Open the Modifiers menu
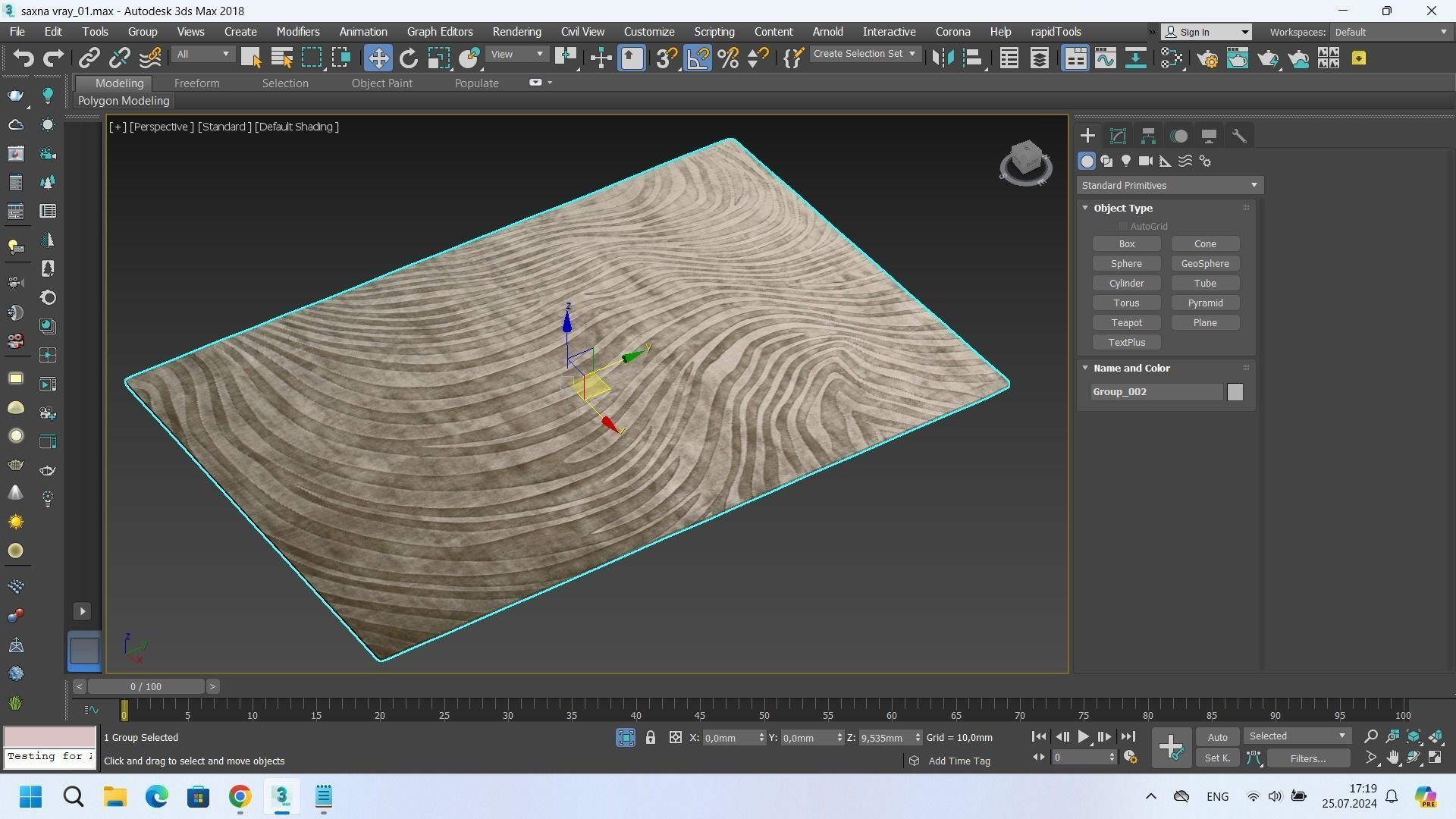This screenshot has height=819, width=1456. [x=297, y=32]
